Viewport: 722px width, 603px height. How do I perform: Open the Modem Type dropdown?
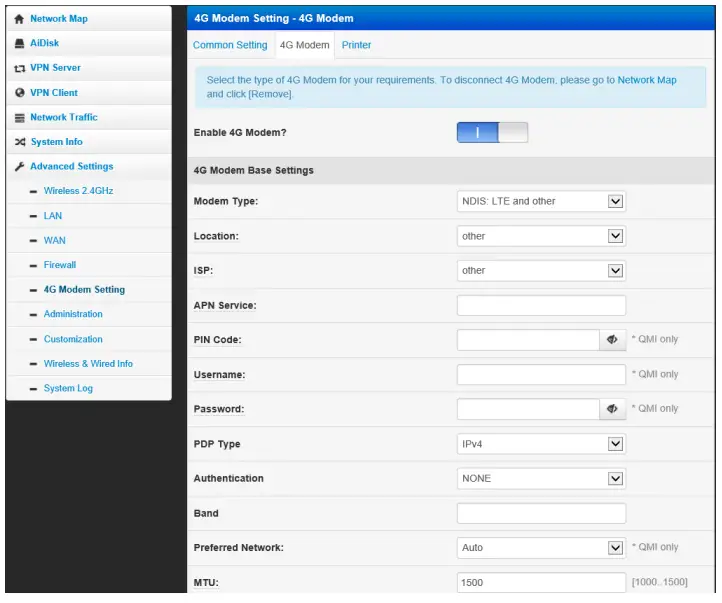(541, 201)
